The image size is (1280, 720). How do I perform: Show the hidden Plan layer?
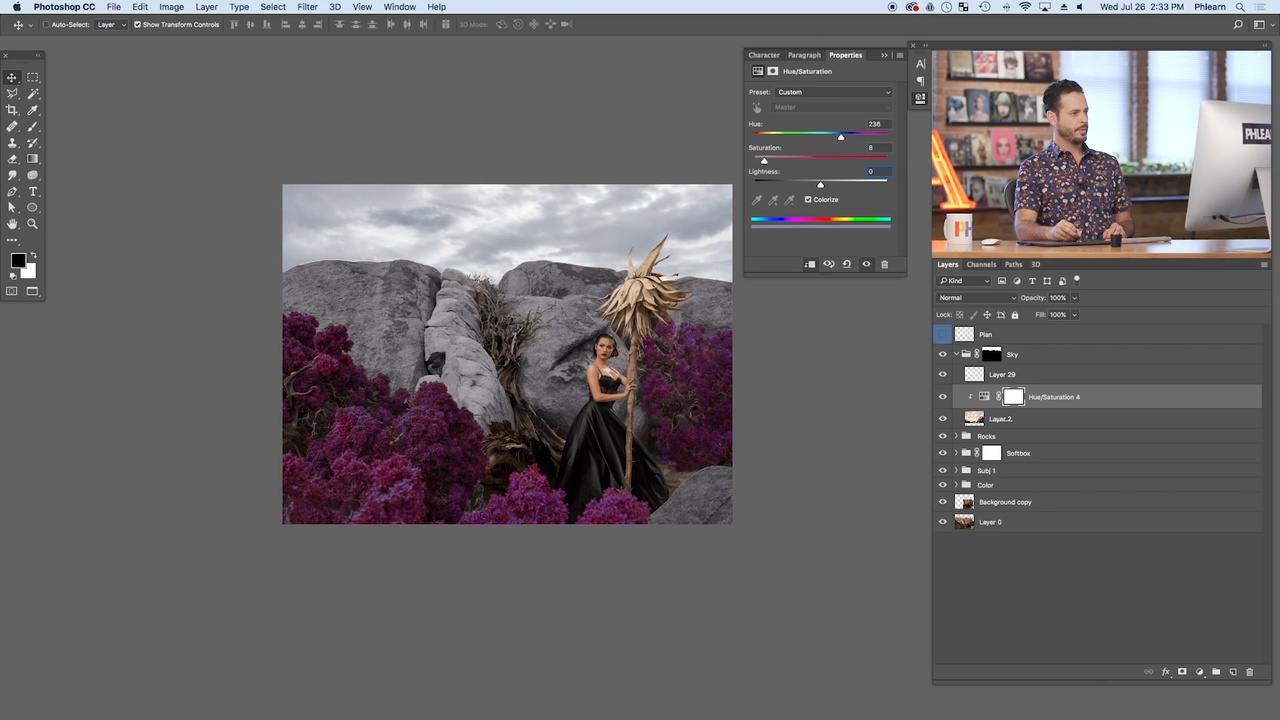pyautogui.click(x=942, y=334)
